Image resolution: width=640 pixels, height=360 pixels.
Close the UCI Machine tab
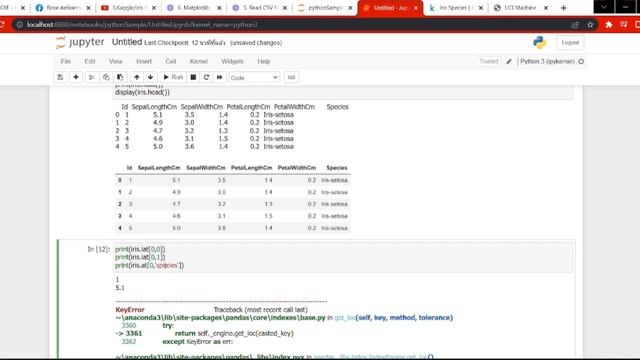point(546,8)
